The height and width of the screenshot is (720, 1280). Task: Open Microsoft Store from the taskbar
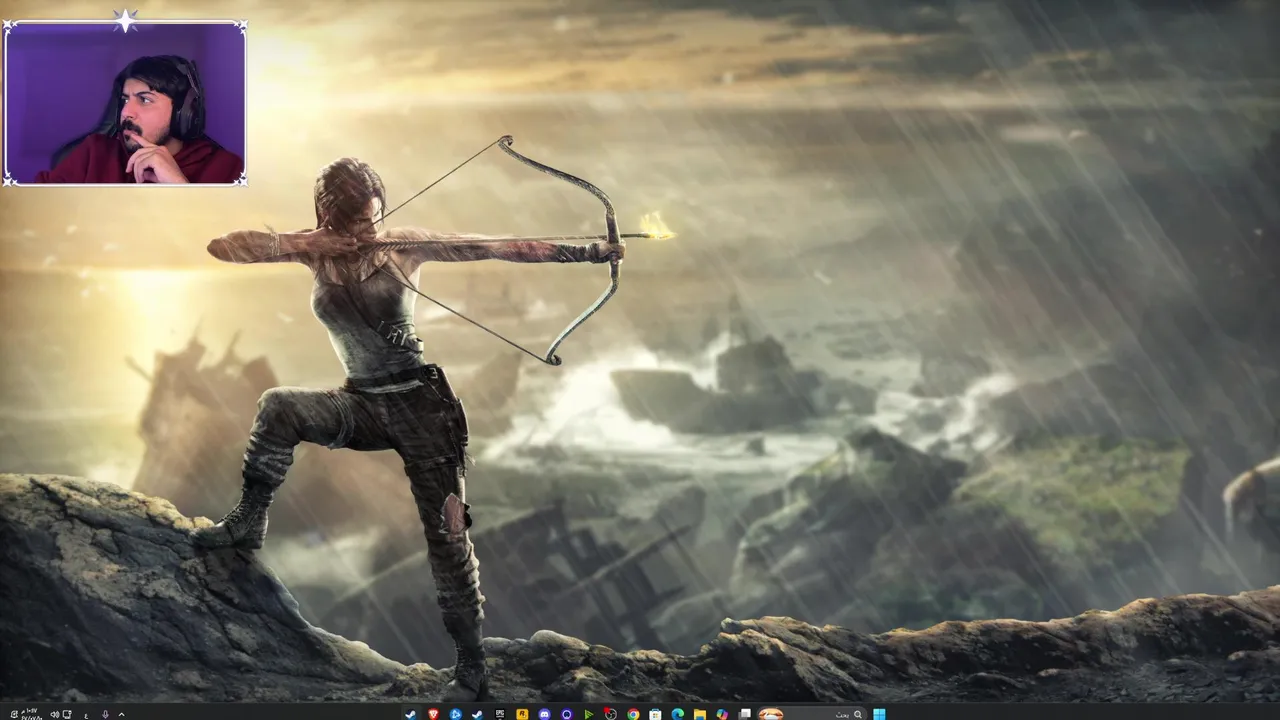(x=655, y=714)
